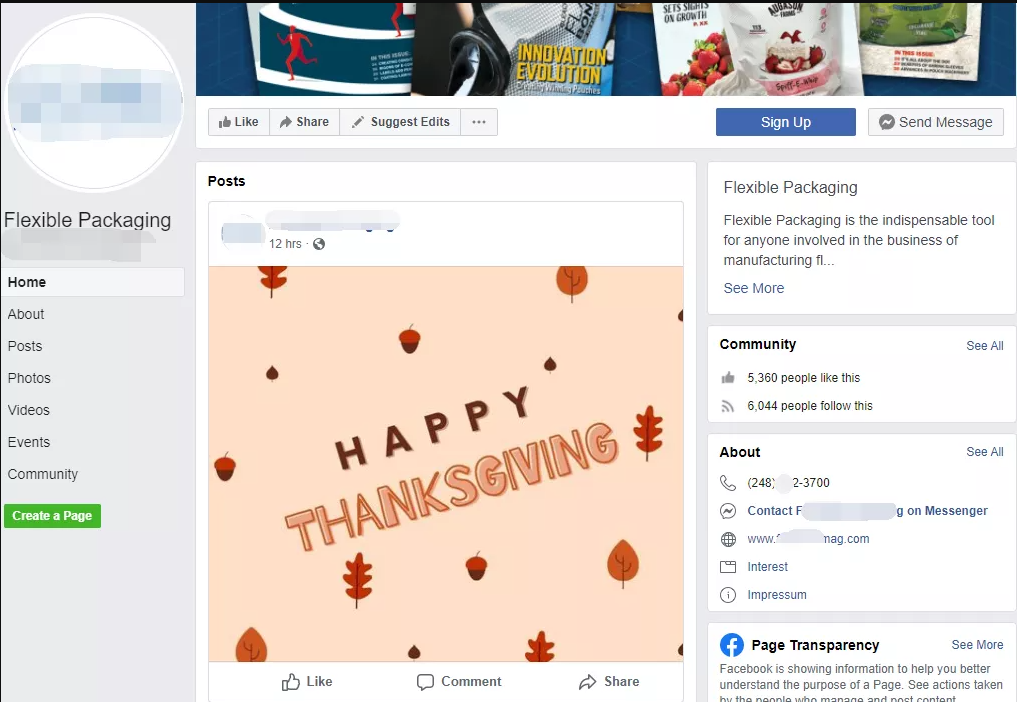
Task: Open the Impressum link
Action: point(777,595)
